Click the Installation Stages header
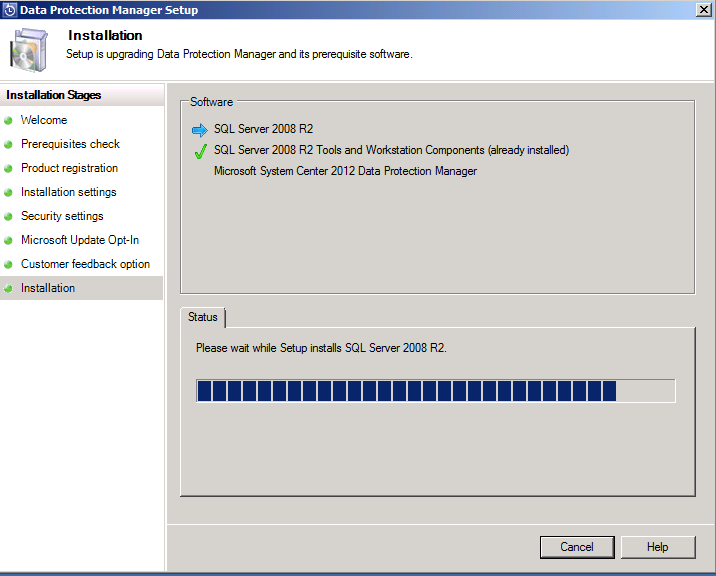Image resolution: width=716 pixels, height=576 pixels. 53,95
